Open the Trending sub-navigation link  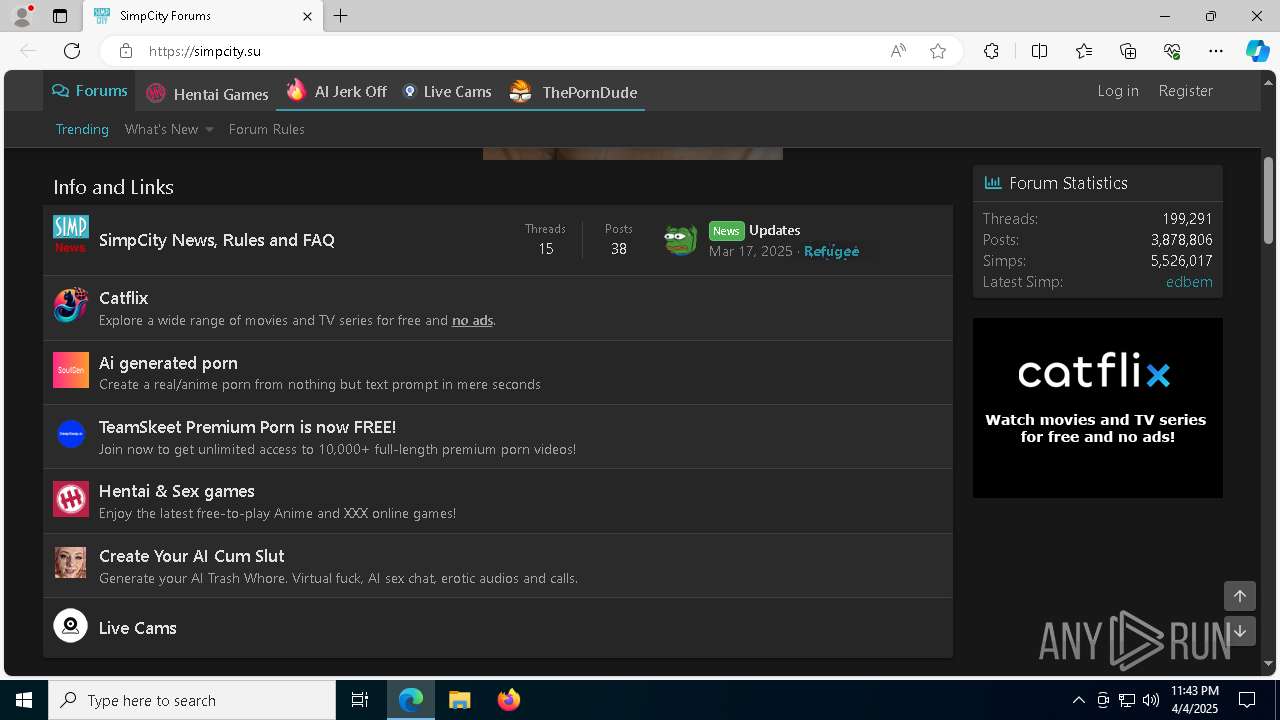pyautogui.click(x=82, y=129)
